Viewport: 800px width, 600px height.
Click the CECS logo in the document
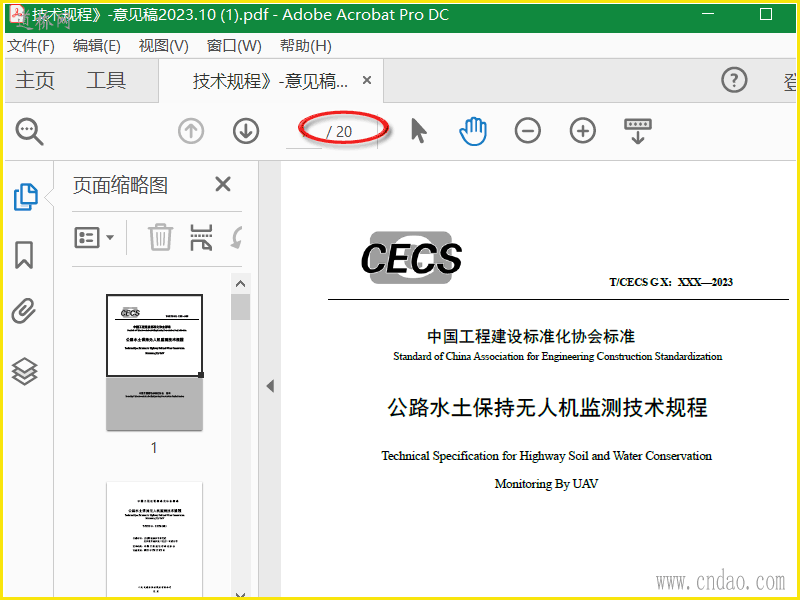(x=411, y=258)
